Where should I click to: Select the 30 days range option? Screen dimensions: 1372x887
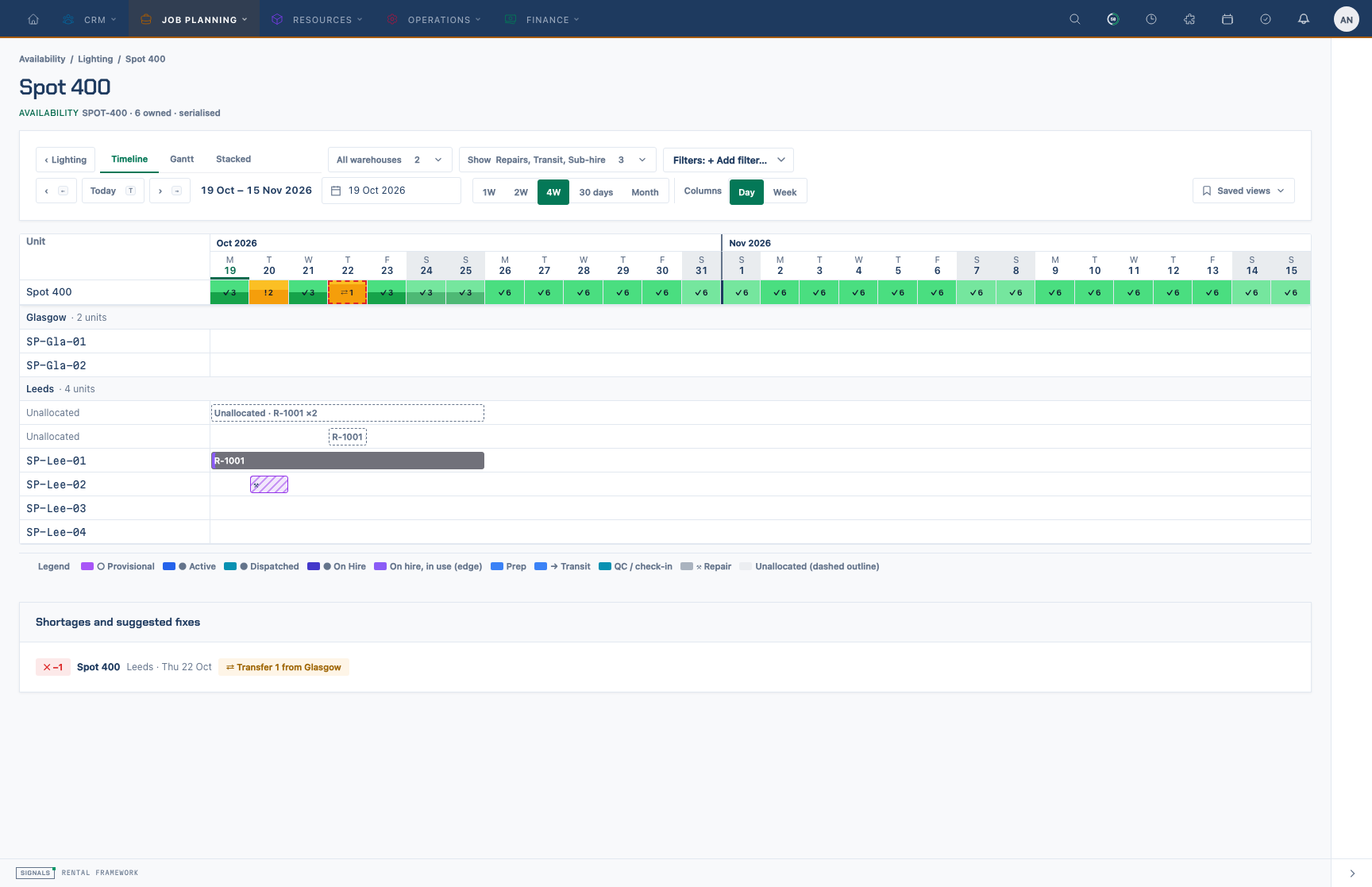click(596, 192)
